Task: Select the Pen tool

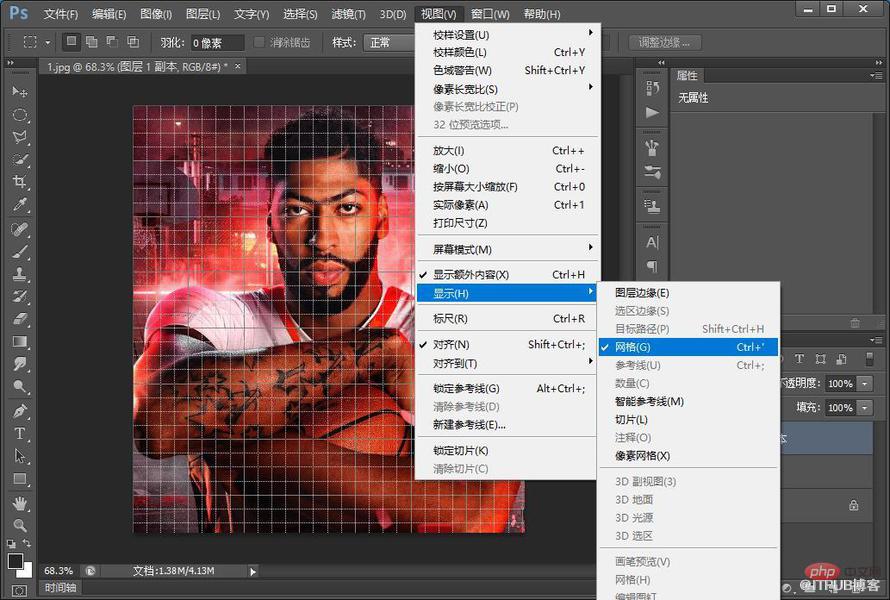Action: [20, 411]
